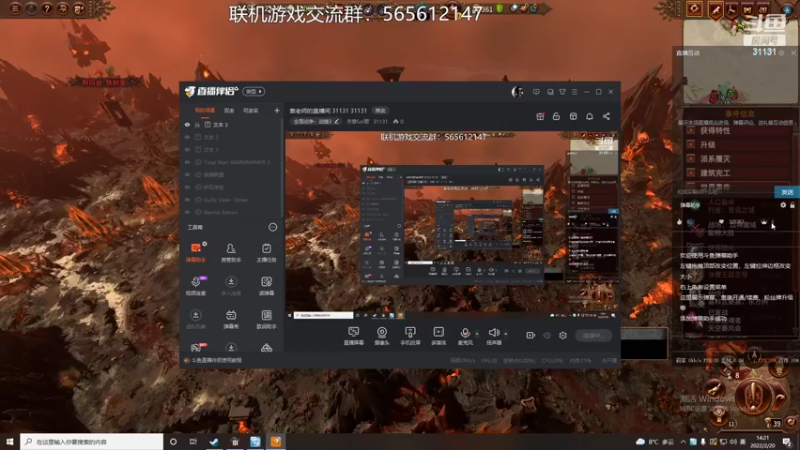The height and width of the screenshot is (450, 800).
Task: Open the Windows notification center icon
Action: (787, 441)
